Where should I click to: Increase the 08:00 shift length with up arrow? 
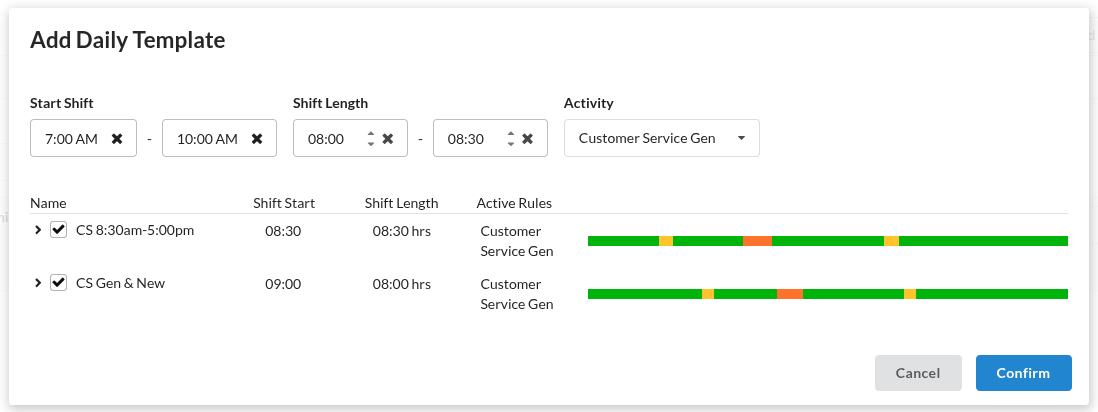[x=371, y=134]
